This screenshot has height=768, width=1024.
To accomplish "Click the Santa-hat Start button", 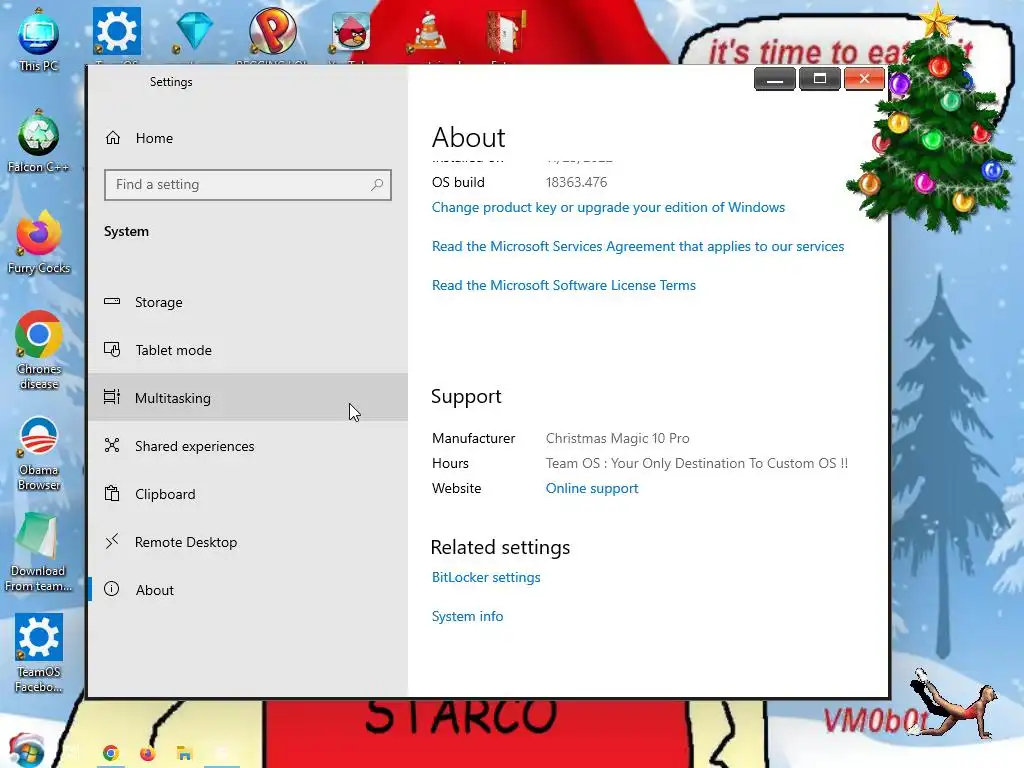I will pyautogui.click(x=26, y=750).
